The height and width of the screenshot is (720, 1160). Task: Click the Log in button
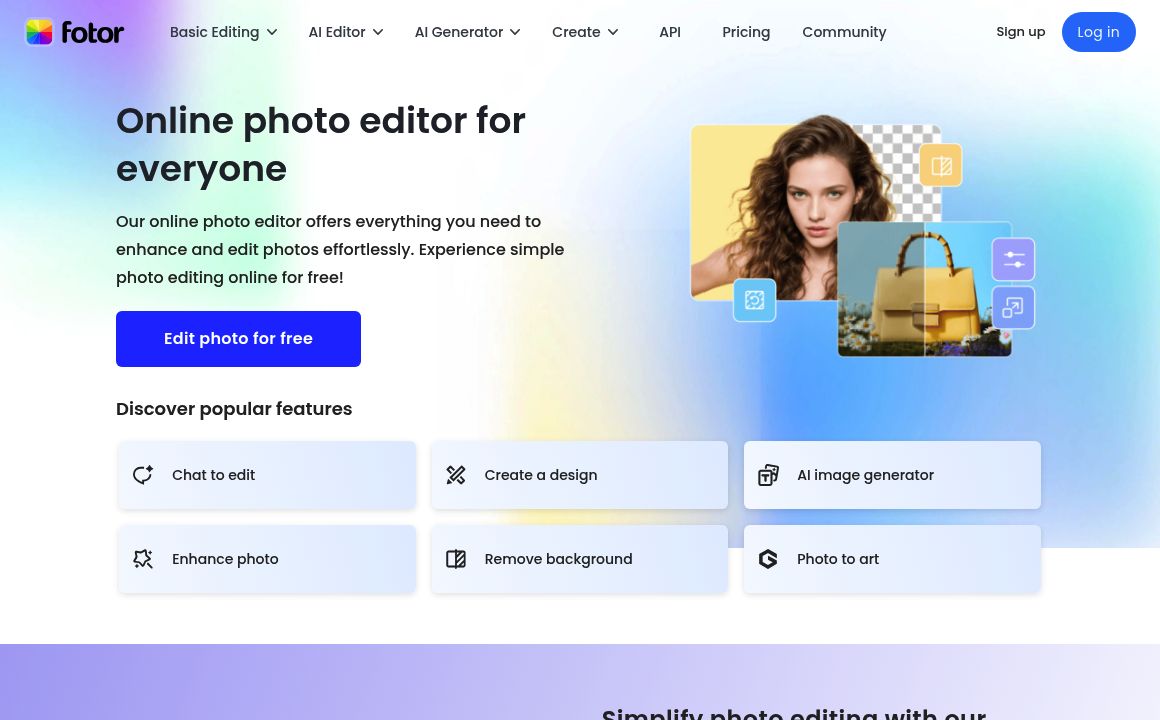(x=1098, y=32)
